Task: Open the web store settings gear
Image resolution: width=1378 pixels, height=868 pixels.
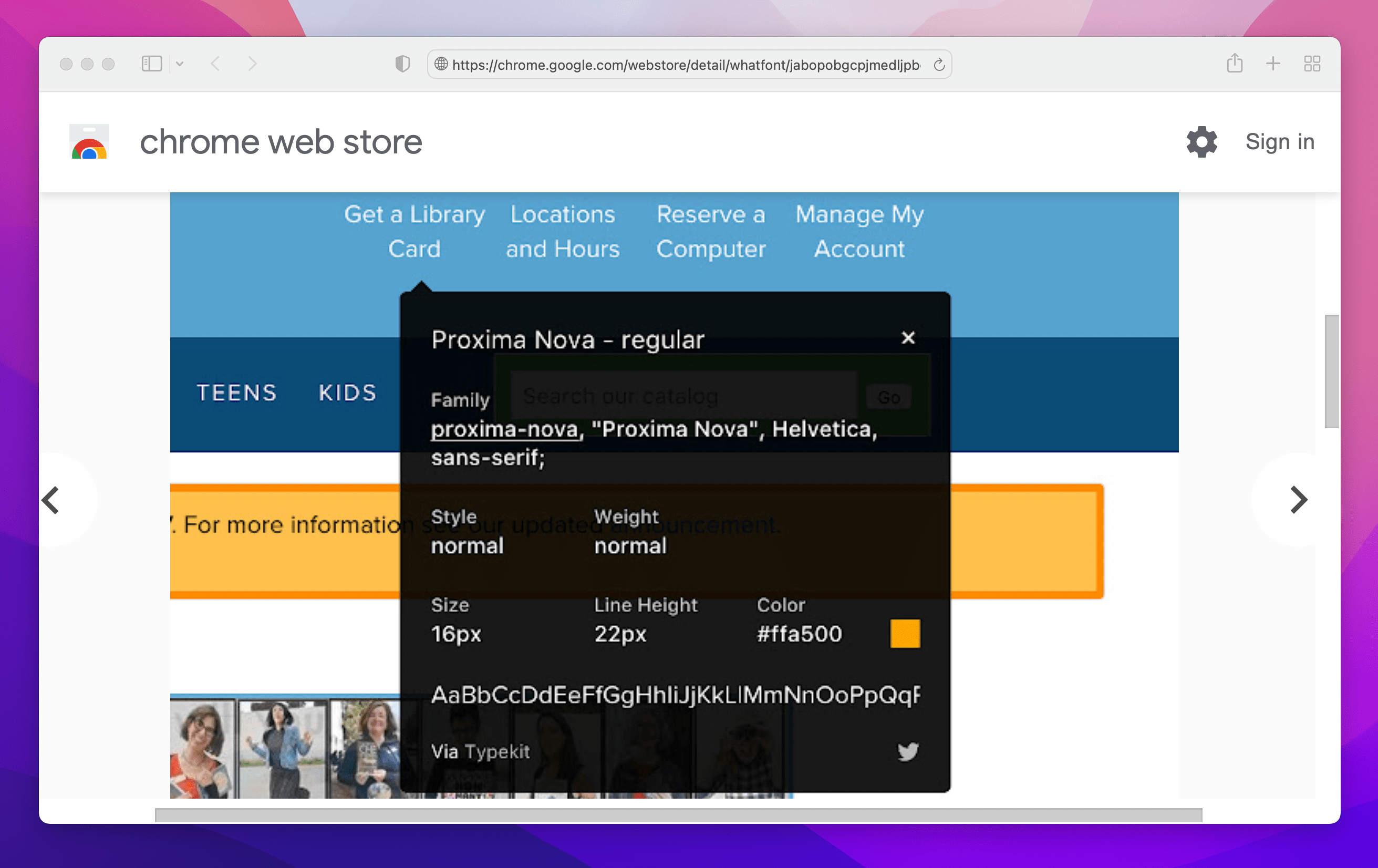Action: (1202, 142)
